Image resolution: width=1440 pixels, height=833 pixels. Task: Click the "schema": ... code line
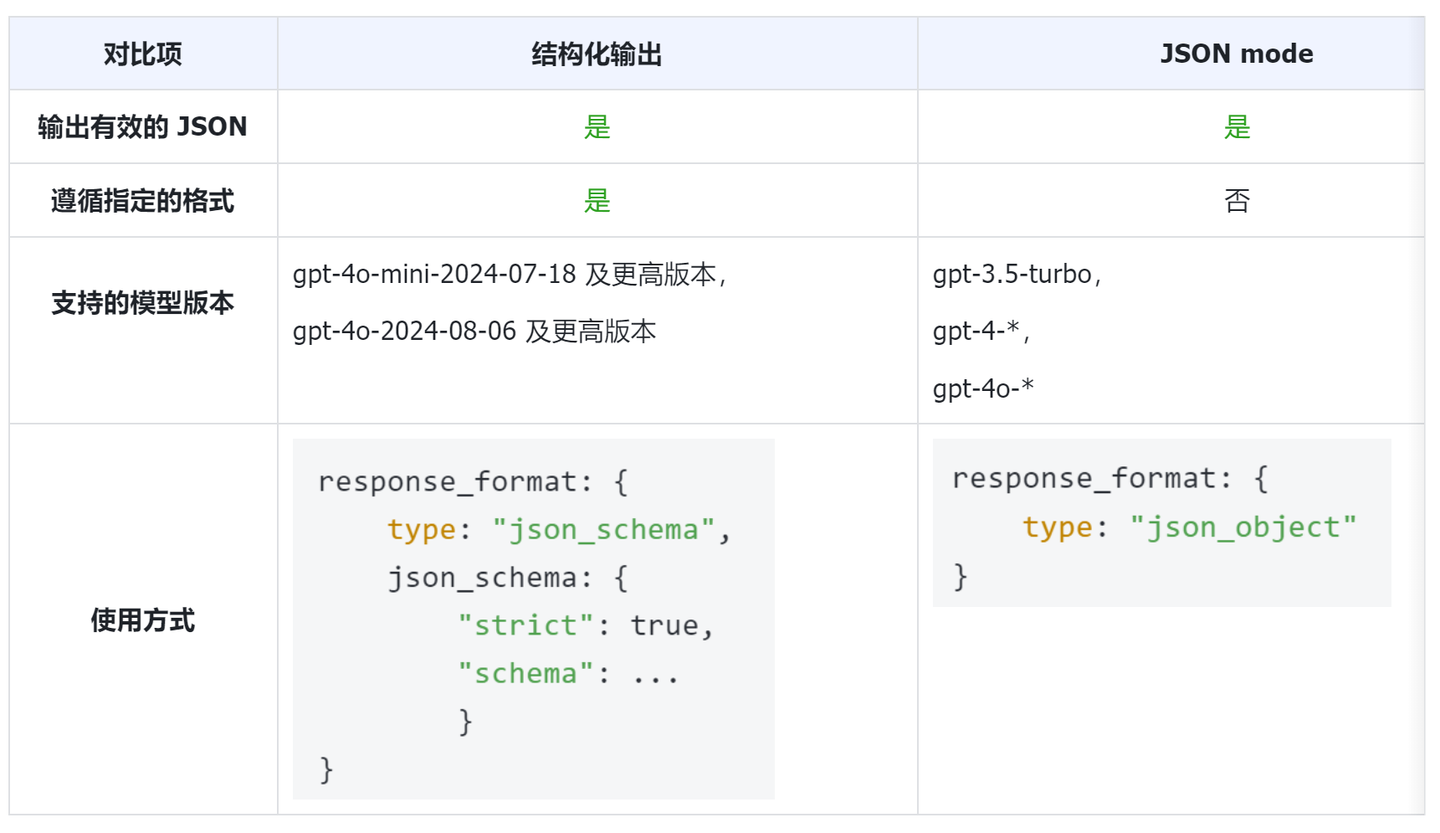pos(568,673)
